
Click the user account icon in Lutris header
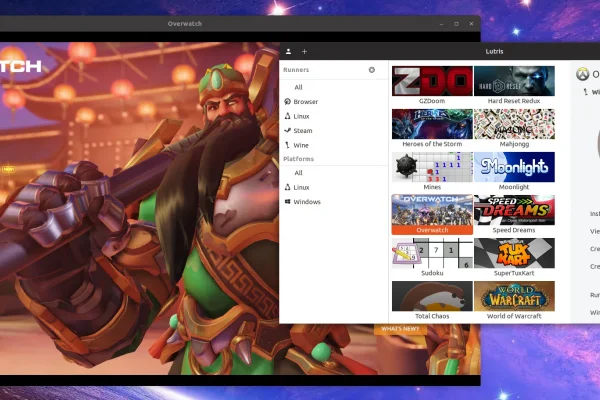coord(289,51)
